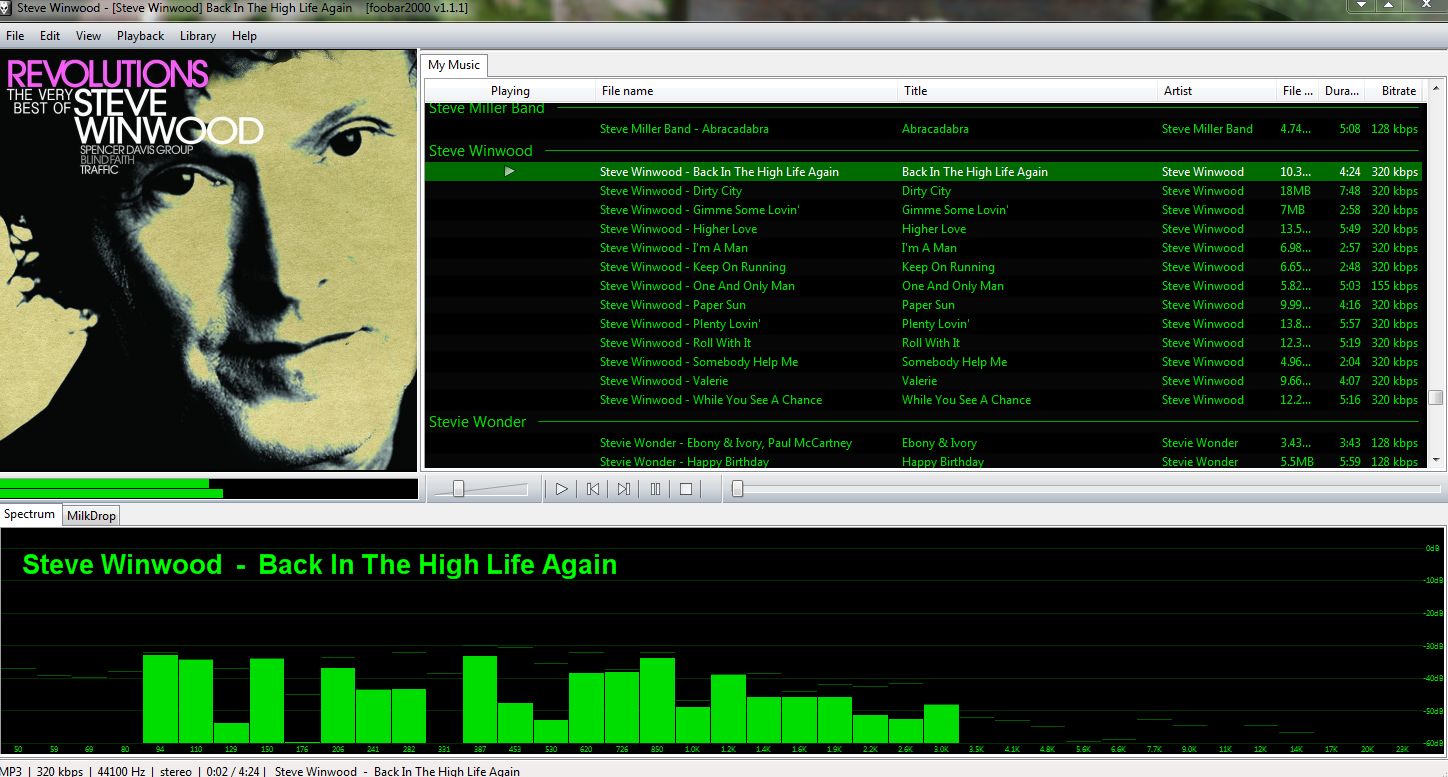Select Steve Winwood - While You See A Chance
The width and height of the screenshot is (1448, 777).
pos(923,400)
